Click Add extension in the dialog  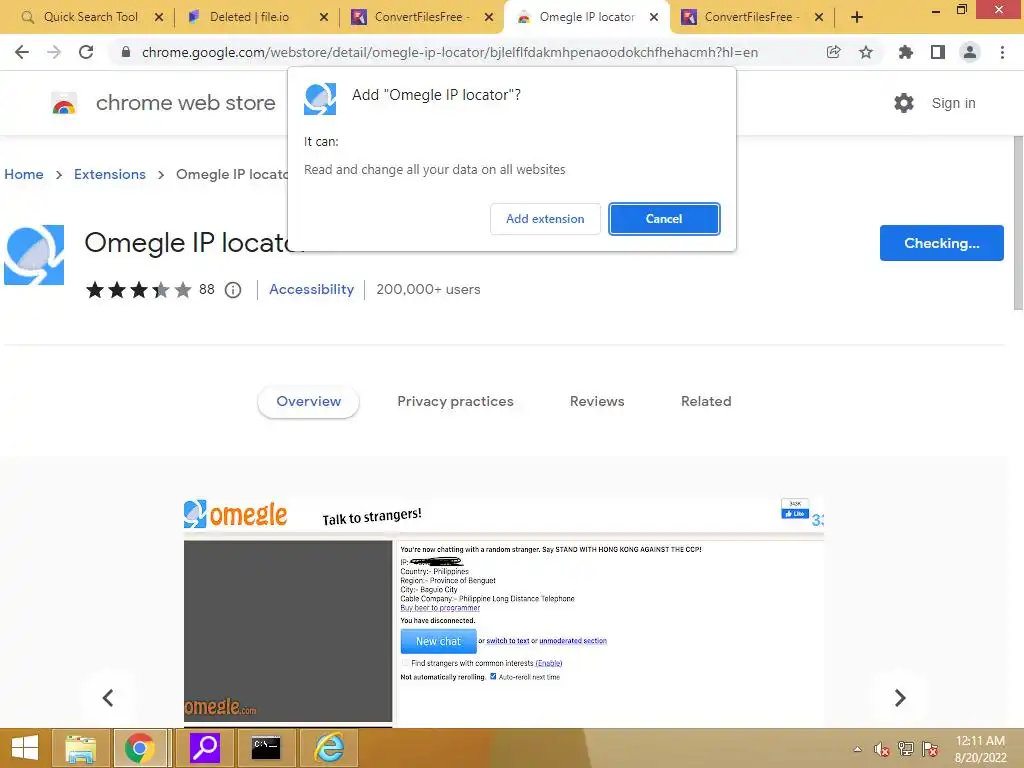pyautogui.click(x=545, y=219)
